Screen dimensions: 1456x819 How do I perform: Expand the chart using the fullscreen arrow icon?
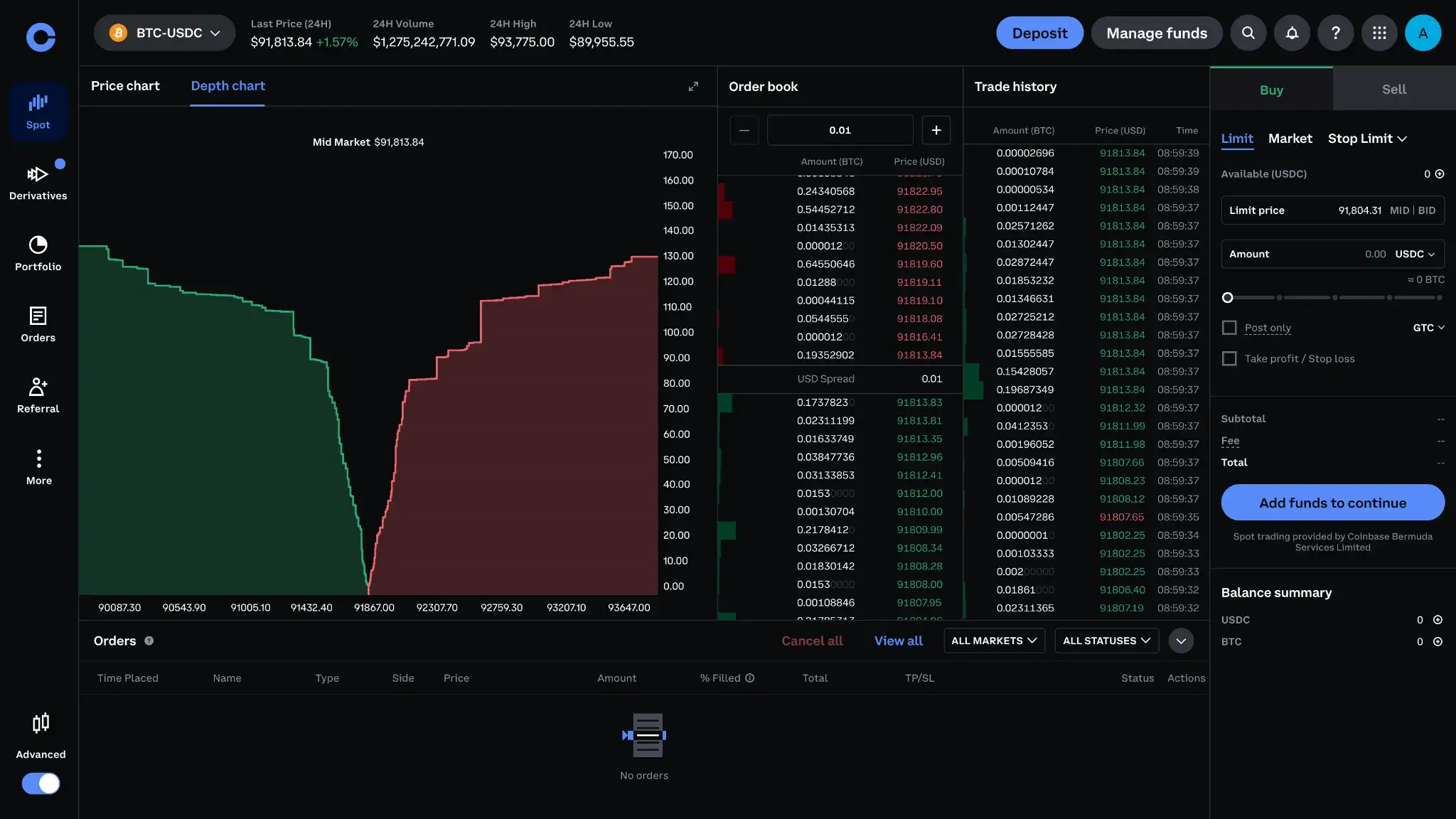tap(694, 86)
